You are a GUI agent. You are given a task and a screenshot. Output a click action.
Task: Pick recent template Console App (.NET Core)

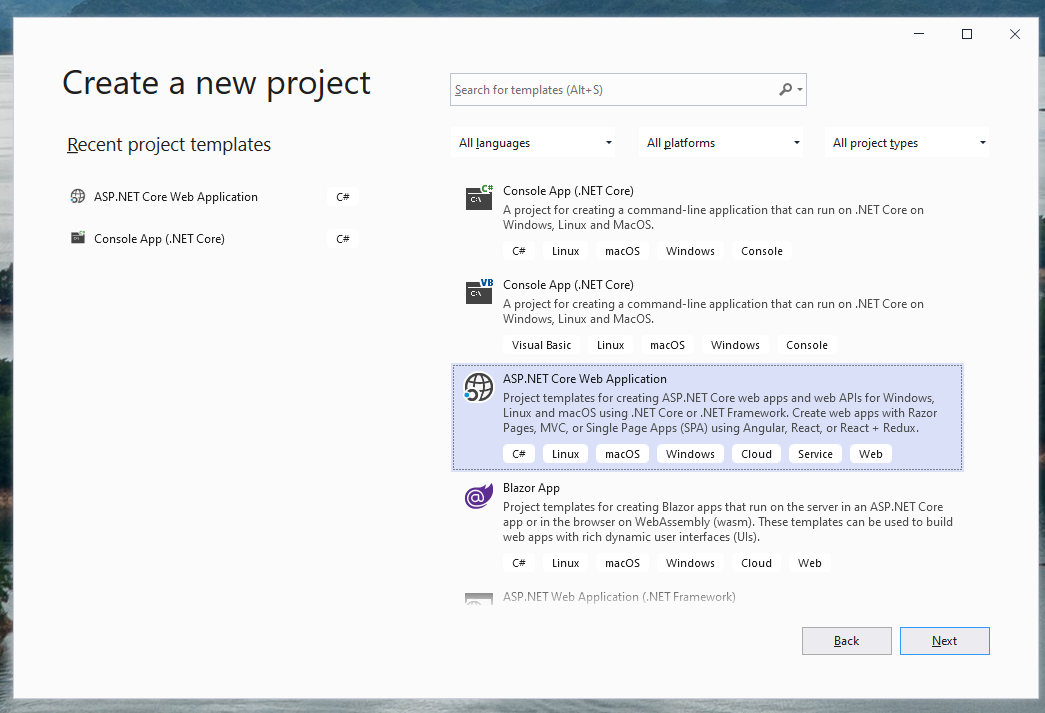(159, 239)
